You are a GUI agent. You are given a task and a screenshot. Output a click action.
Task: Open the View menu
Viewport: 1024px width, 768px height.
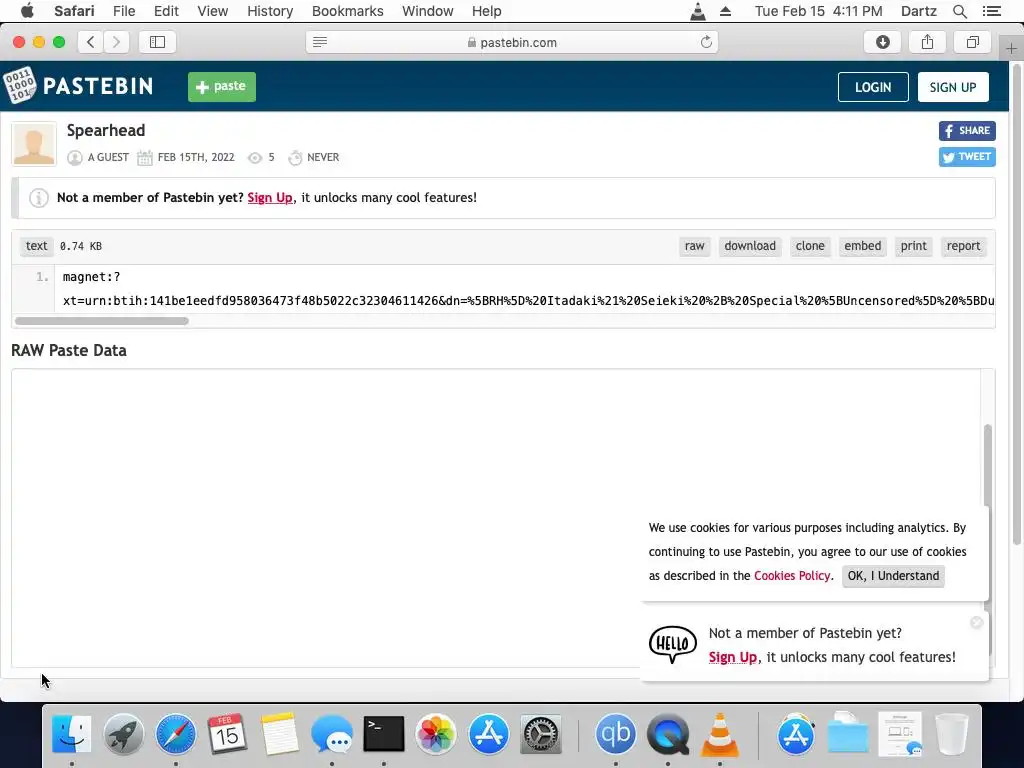(x=213, y=11)
